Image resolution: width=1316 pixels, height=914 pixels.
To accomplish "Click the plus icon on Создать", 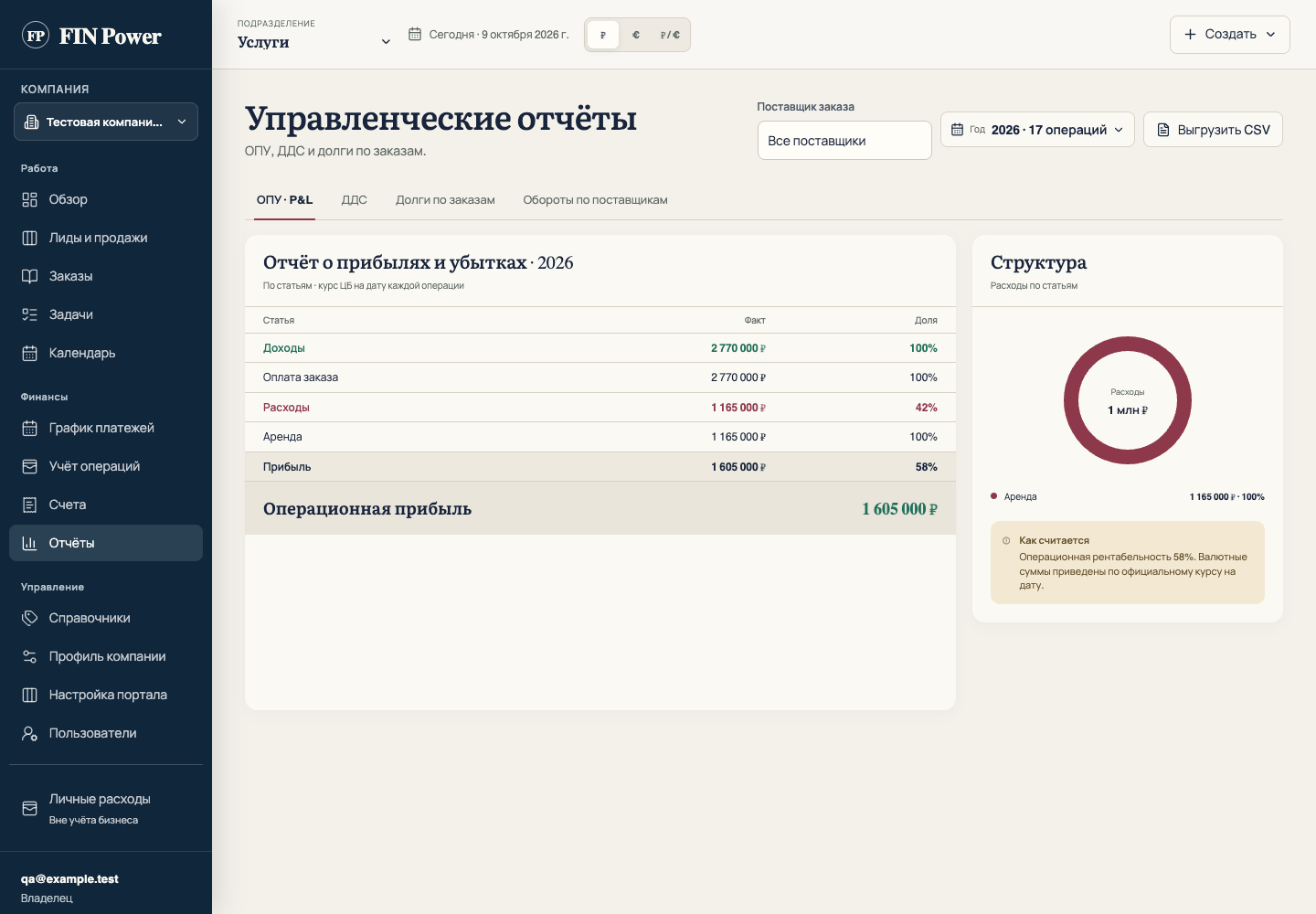I will click(1190, 34).
